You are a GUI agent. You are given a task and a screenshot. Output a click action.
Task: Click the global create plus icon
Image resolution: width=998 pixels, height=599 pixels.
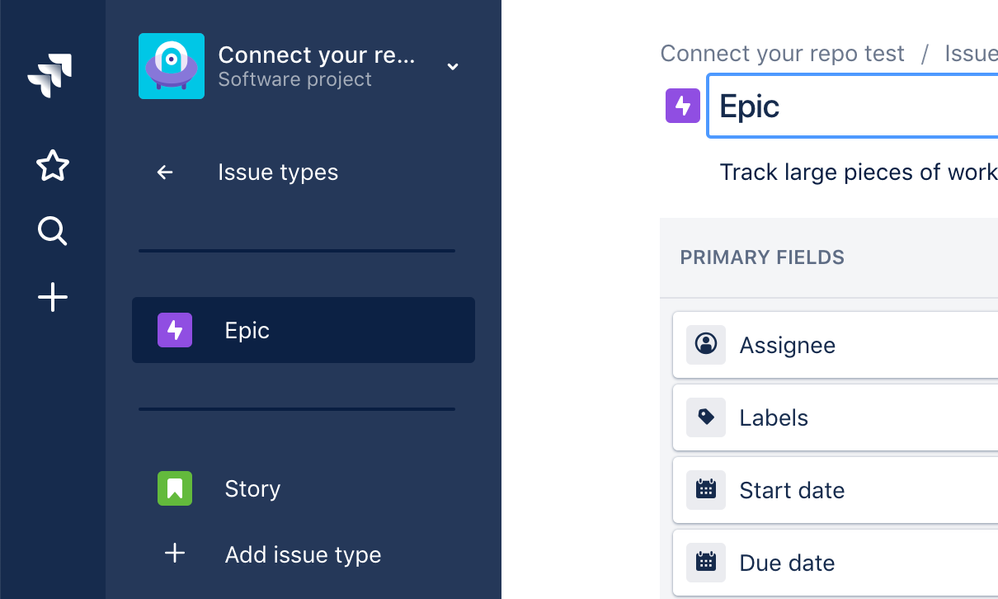point(52,297)
